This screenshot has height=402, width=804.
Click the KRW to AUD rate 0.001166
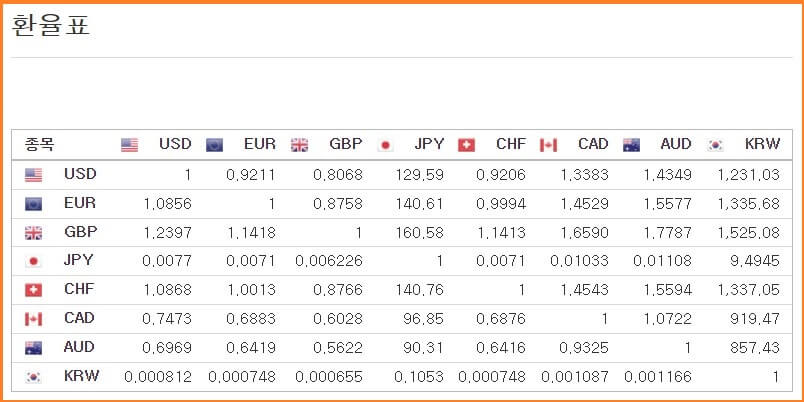pos(658,377)
